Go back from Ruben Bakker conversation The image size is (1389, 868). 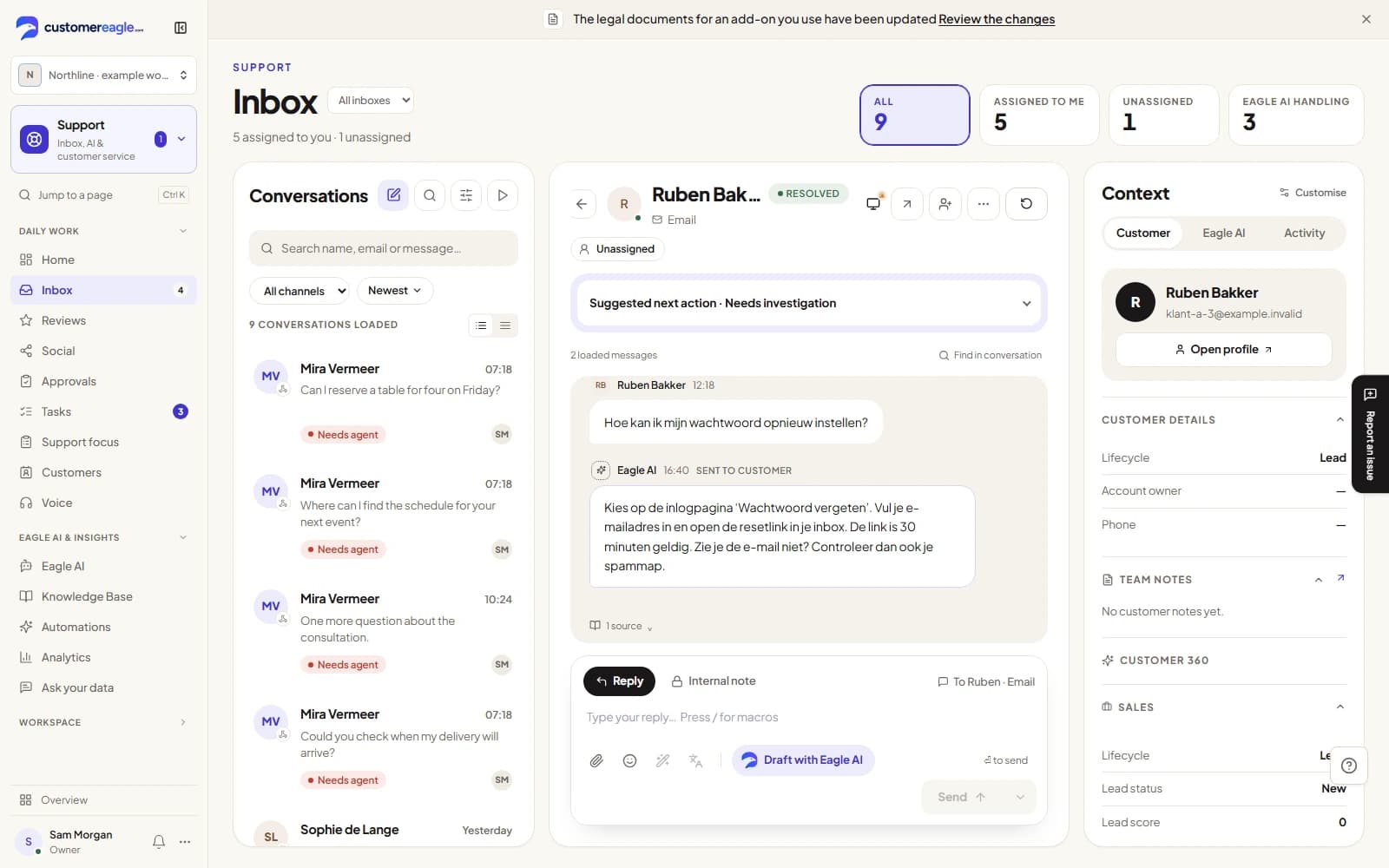click(x=582, y=204)
